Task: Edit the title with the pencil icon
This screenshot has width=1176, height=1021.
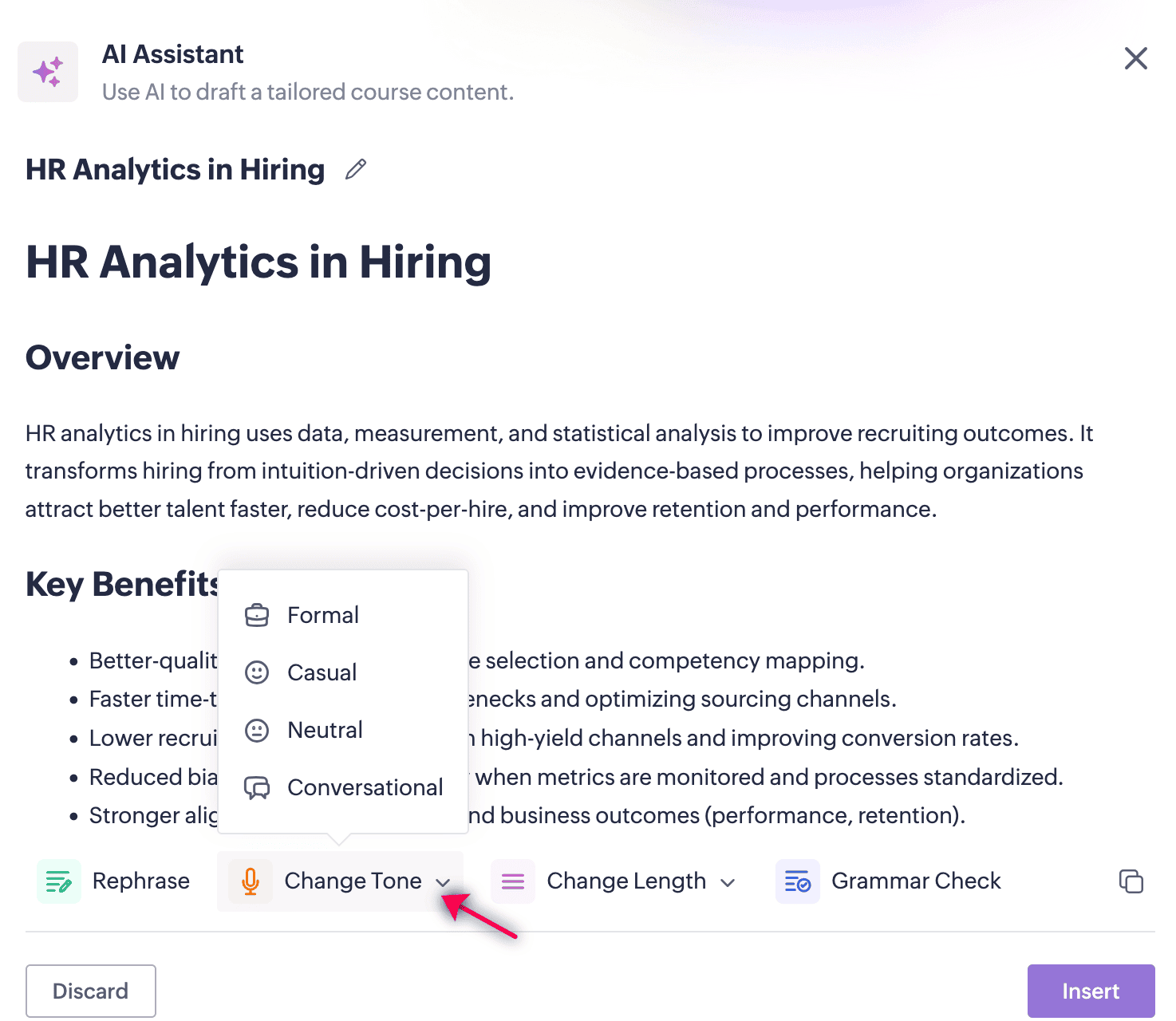Action: [x=356, y=169]
